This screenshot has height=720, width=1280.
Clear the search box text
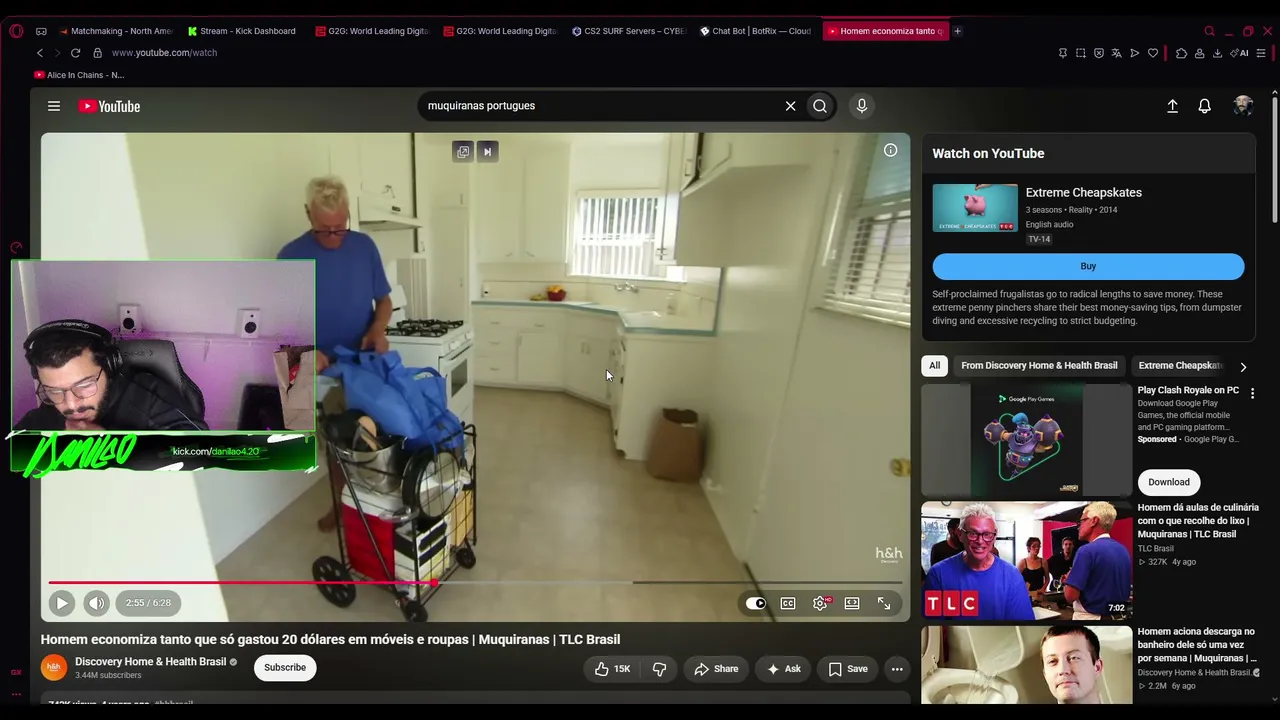(x=790, y=106)
